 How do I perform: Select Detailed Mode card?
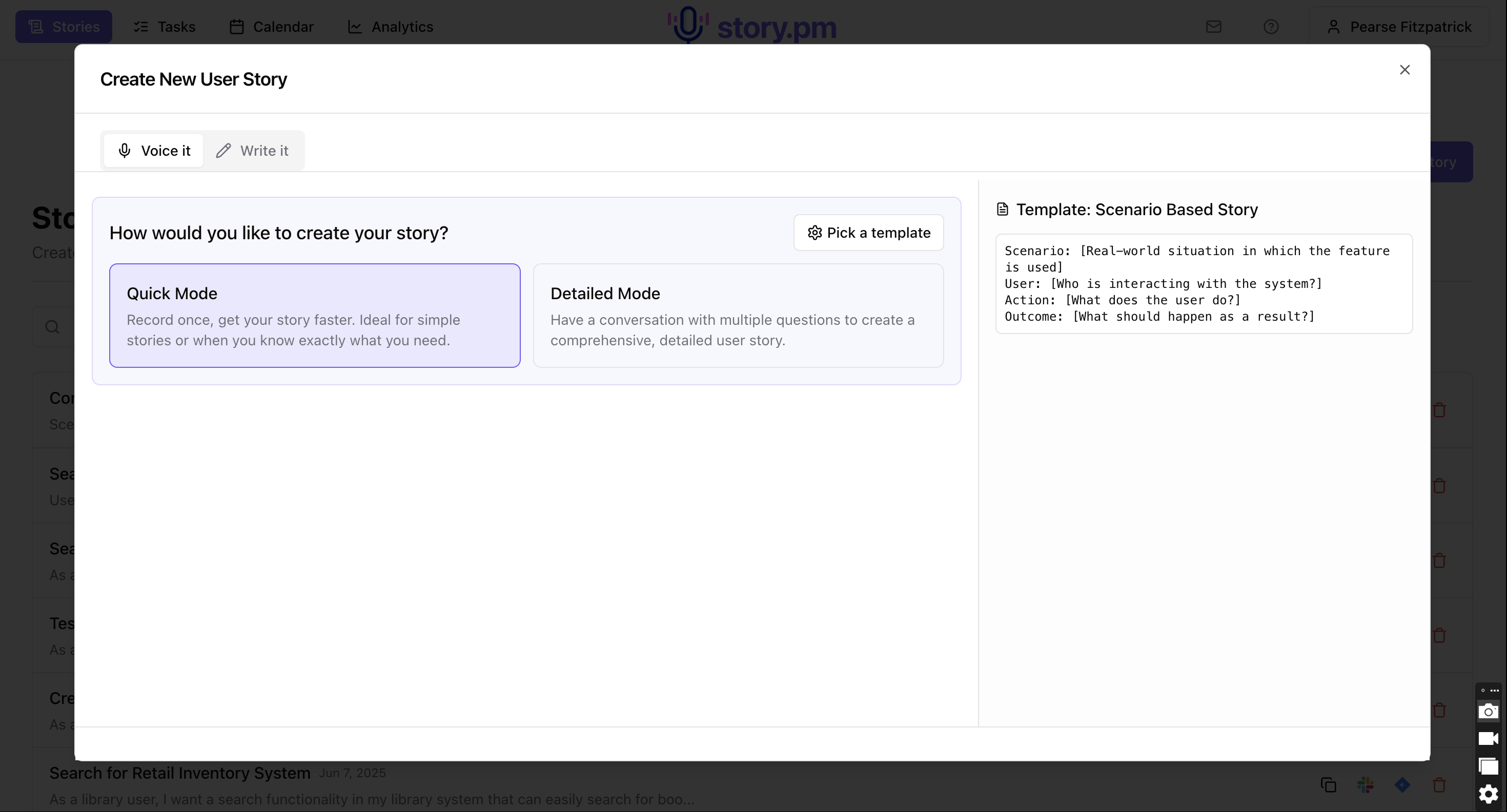pyautogui.click(x=738, y=316)
